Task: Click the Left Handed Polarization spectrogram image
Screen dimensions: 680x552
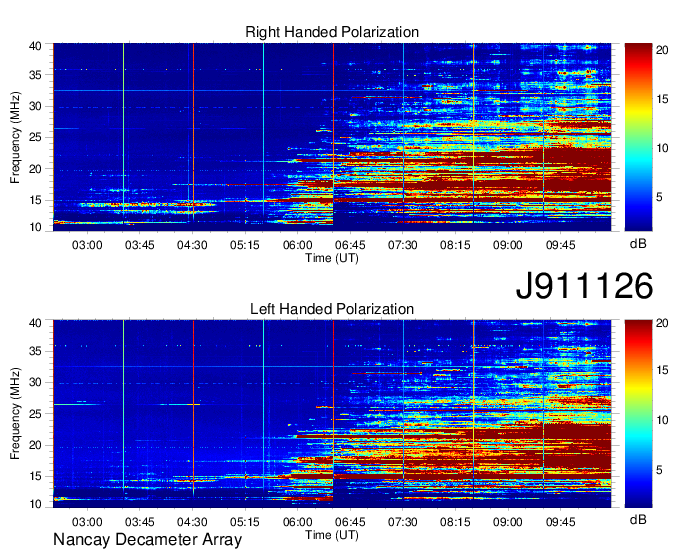Action: tap(332, 414)
